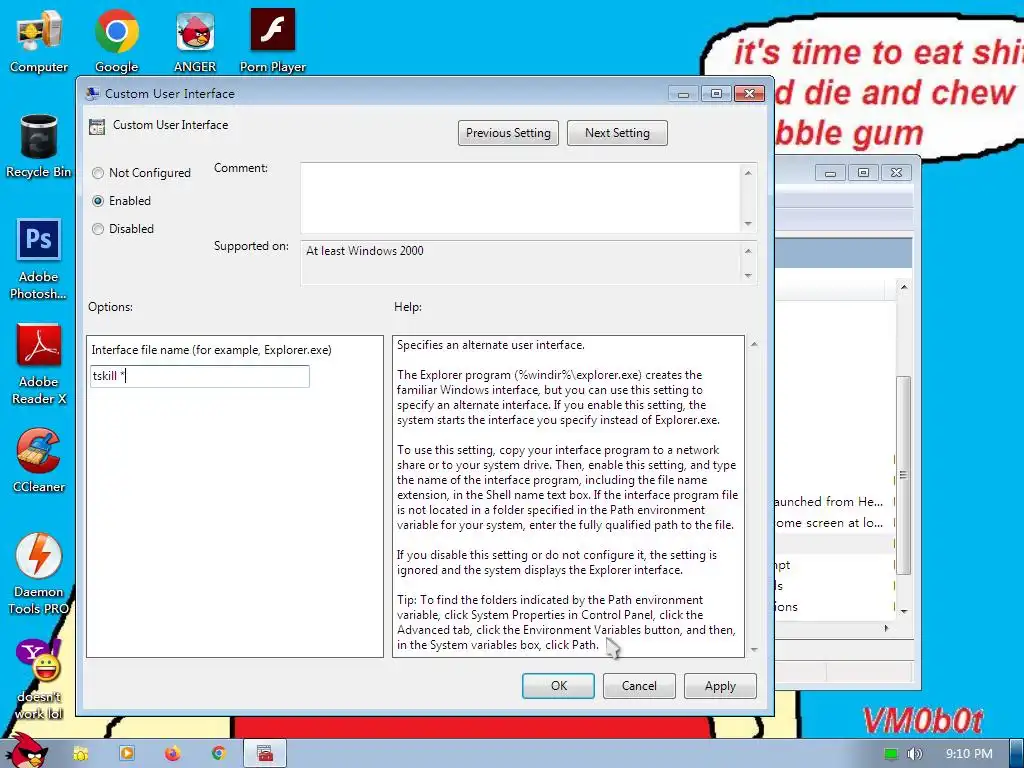1024x768 pixels.
Task: Click the Show desktop strip beside the clock
Action: pyautogui.click(x=1016, y=754)
